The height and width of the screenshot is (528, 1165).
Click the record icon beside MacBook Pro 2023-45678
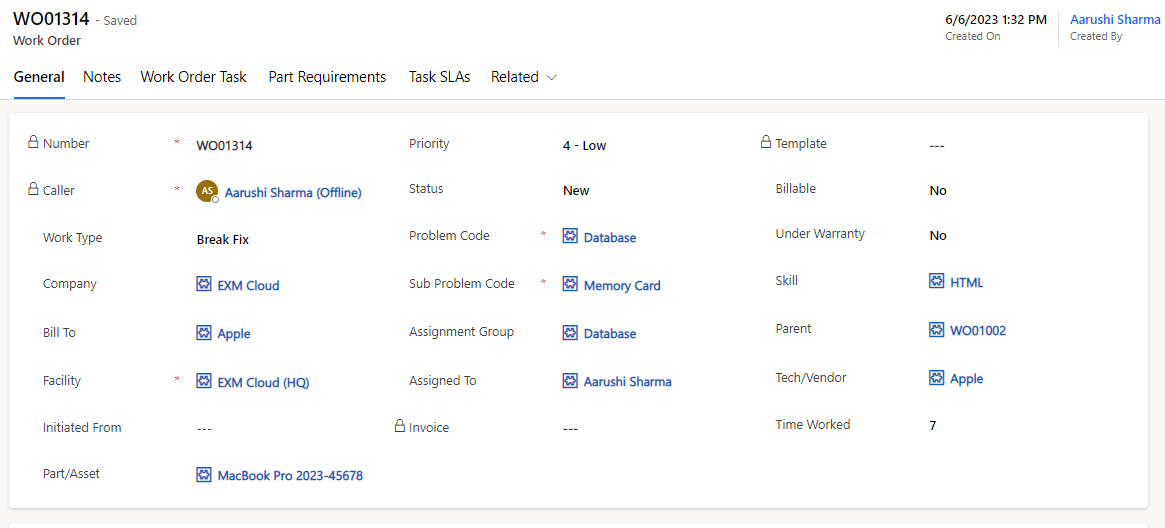pos(204,476)
